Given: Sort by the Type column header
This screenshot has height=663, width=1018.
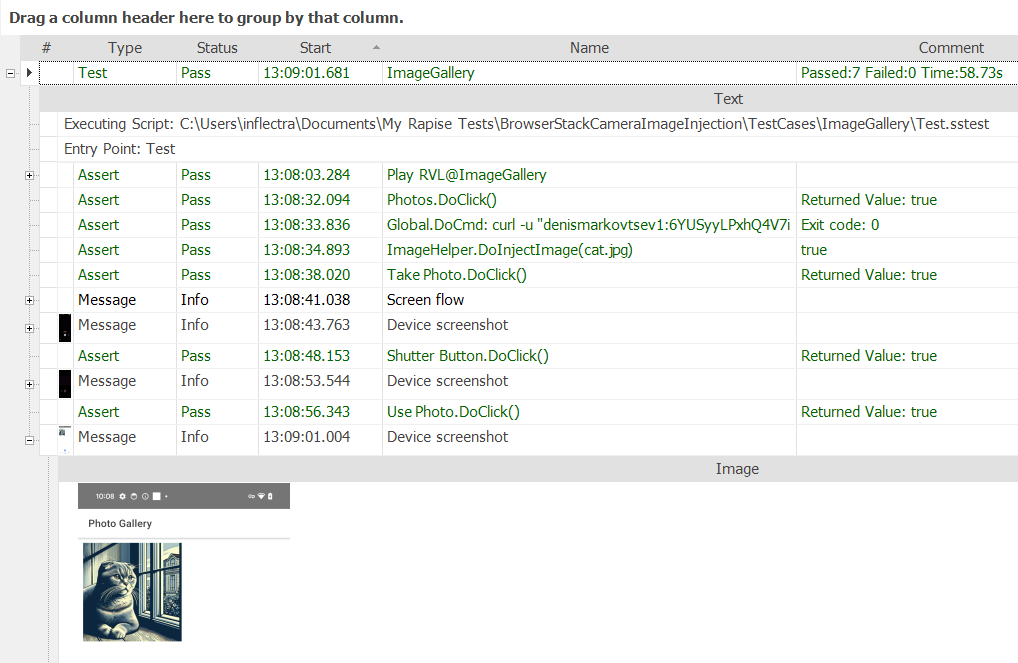Looking at the screenshot, I should 125,48.
